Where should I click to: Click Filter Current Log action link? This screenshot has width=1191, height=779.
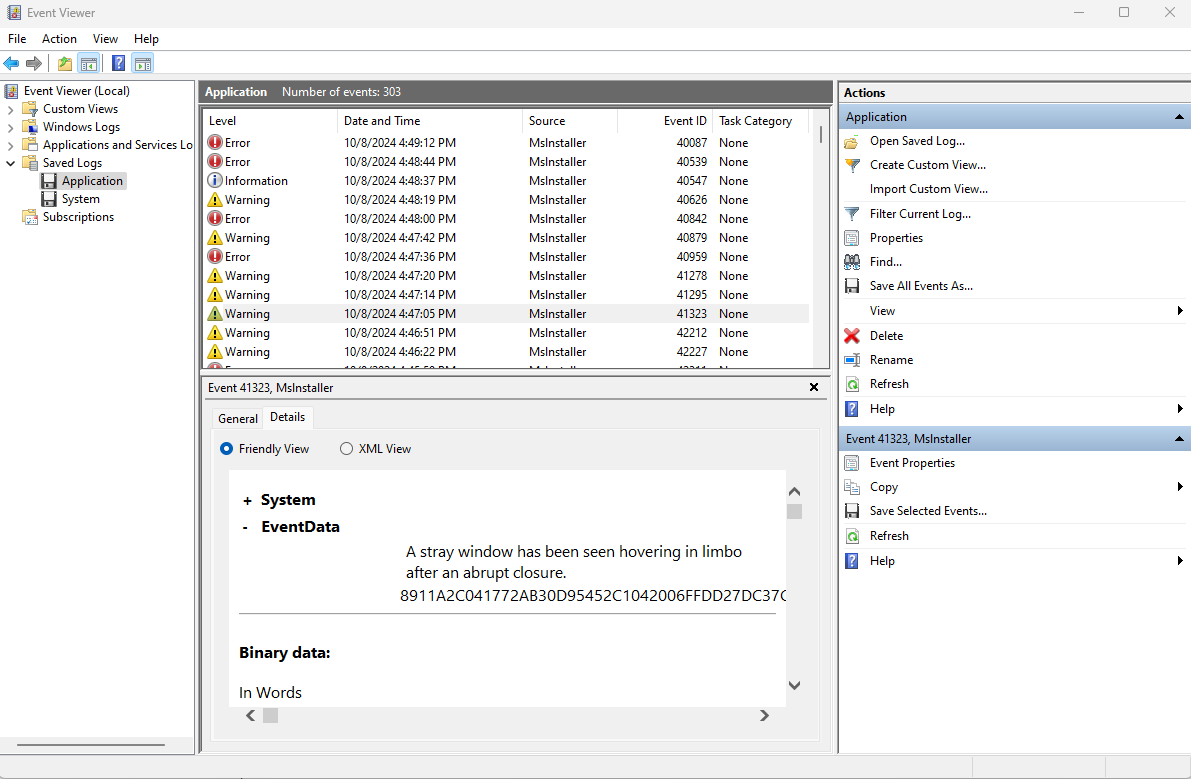click(x=921, y=214)
